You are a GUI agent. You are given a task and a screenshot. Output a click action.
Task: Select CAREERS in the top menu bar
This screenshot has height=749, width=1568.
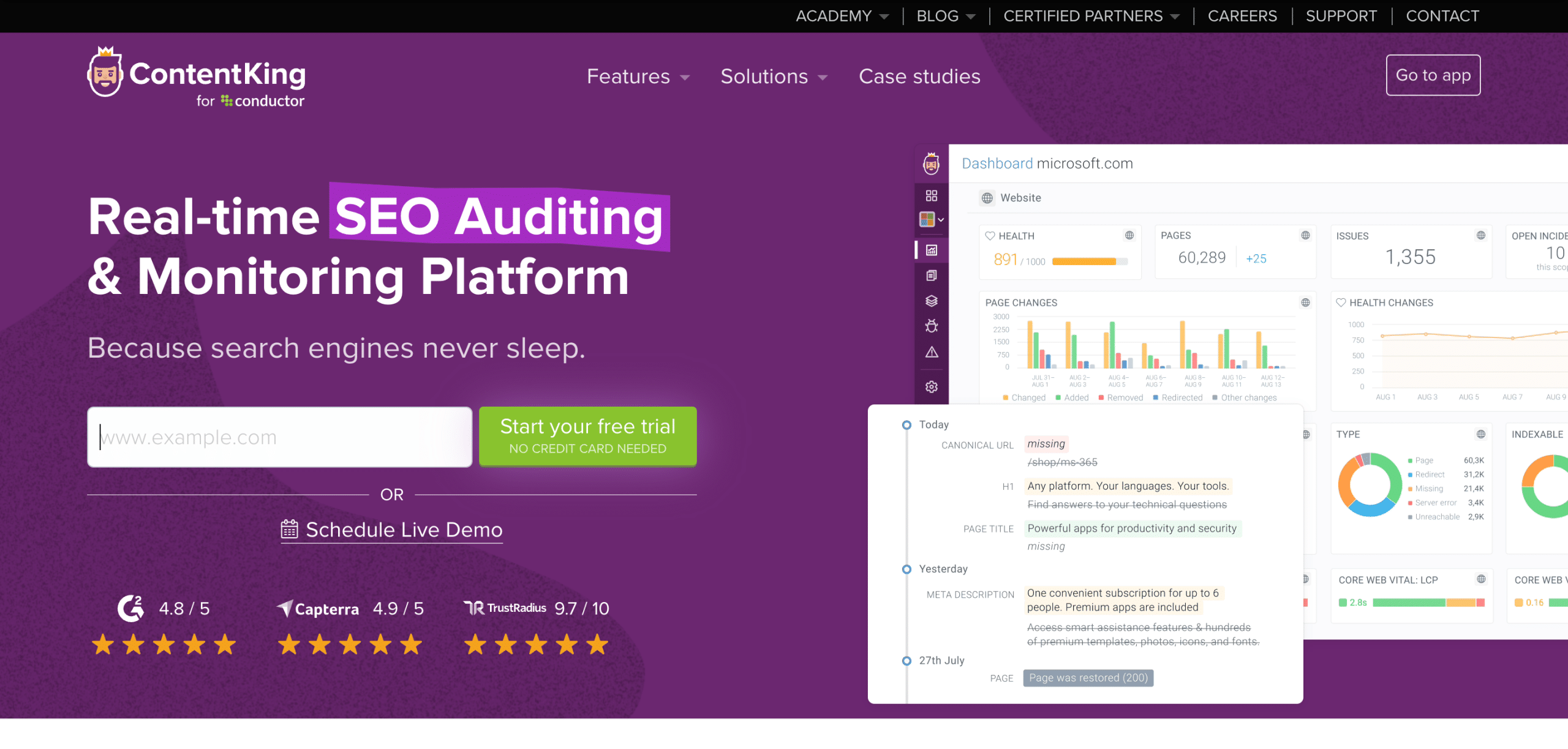point(1242,16)
